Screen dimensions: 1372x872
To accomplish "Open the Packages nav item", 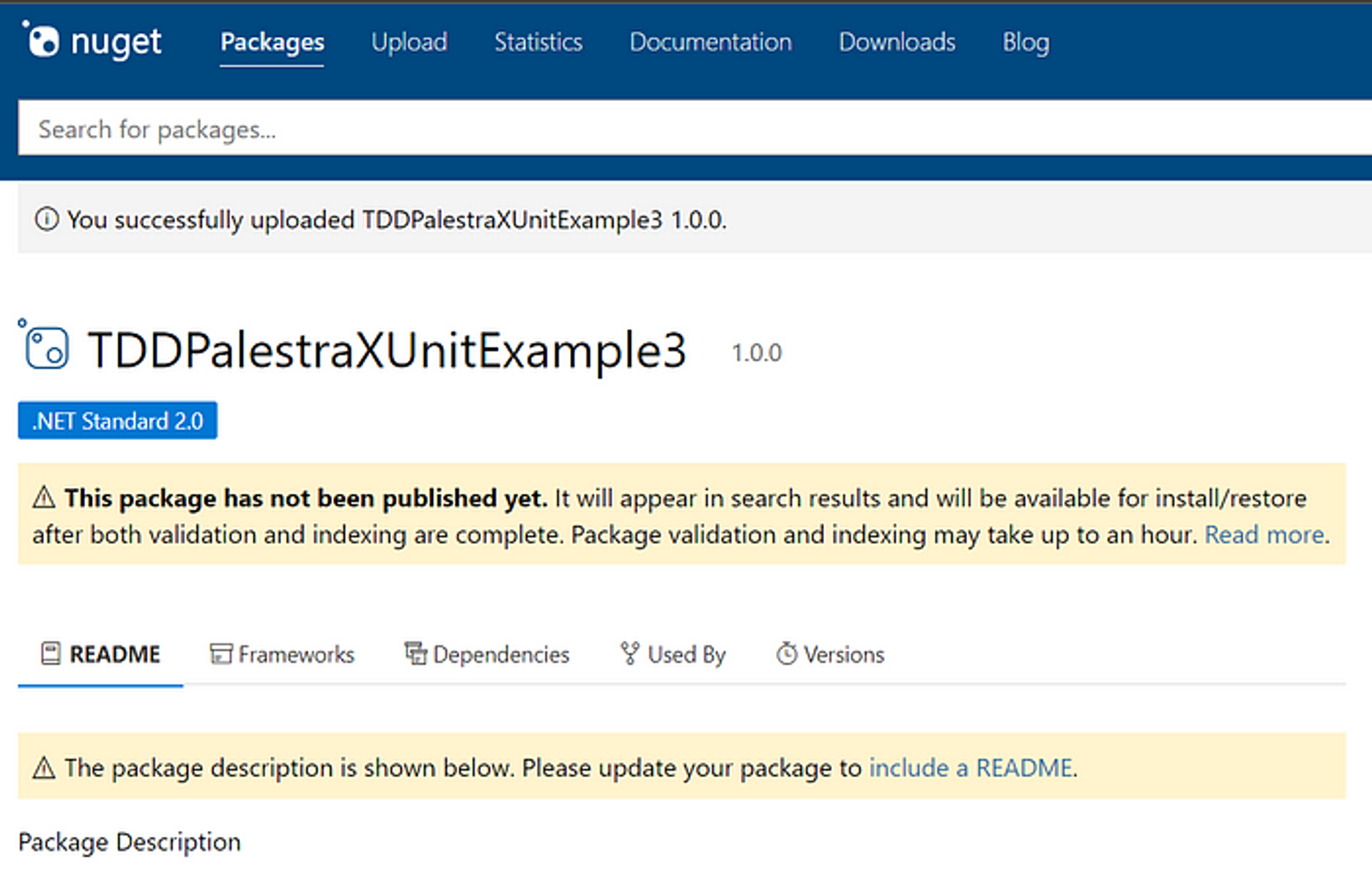I will (272, 43).
